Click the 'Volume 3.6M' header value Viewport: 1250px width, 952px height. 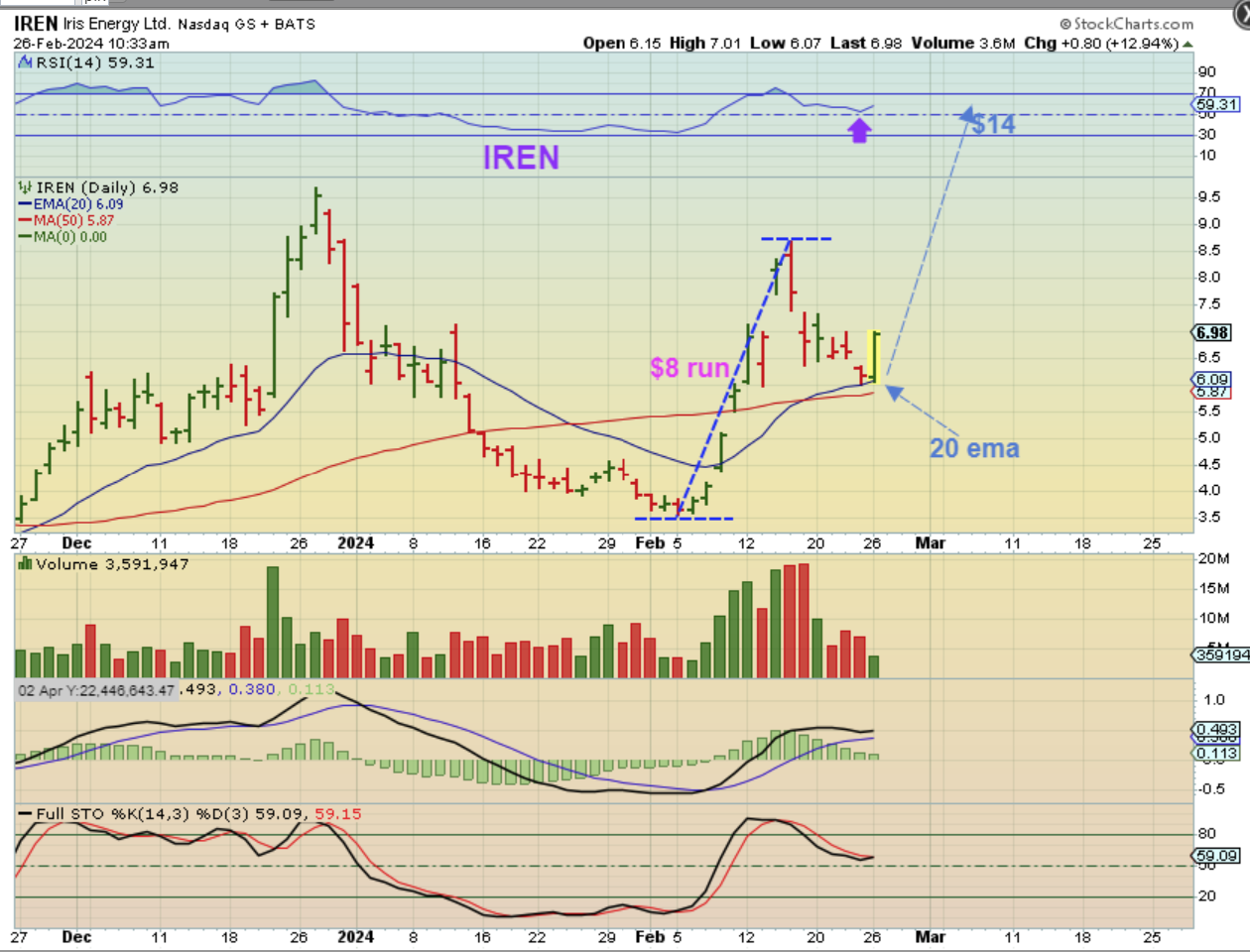tap(963, 44)
